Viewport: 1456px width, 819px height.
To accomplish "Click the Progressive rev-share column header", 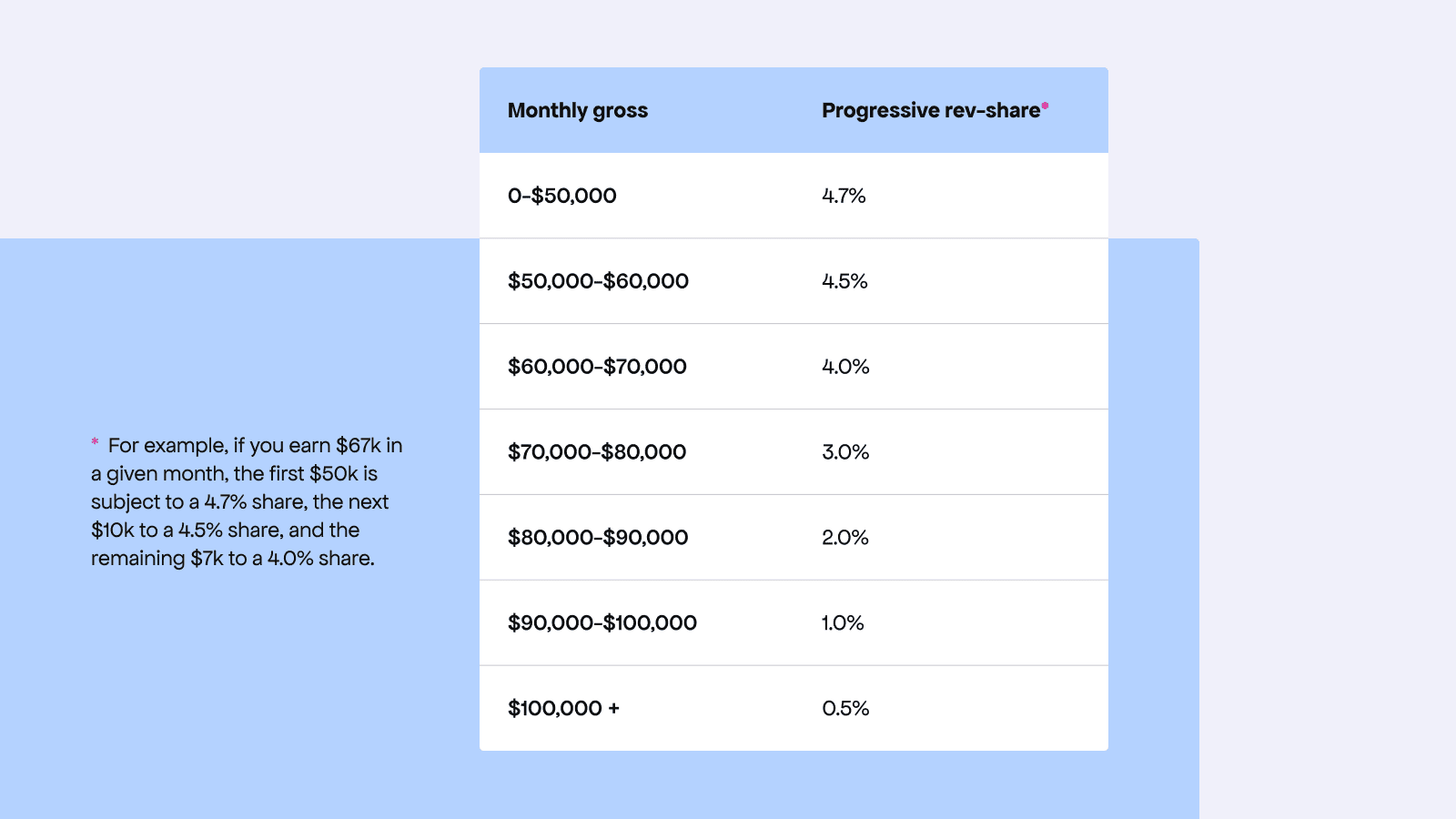I will click(x=930, y=111).
